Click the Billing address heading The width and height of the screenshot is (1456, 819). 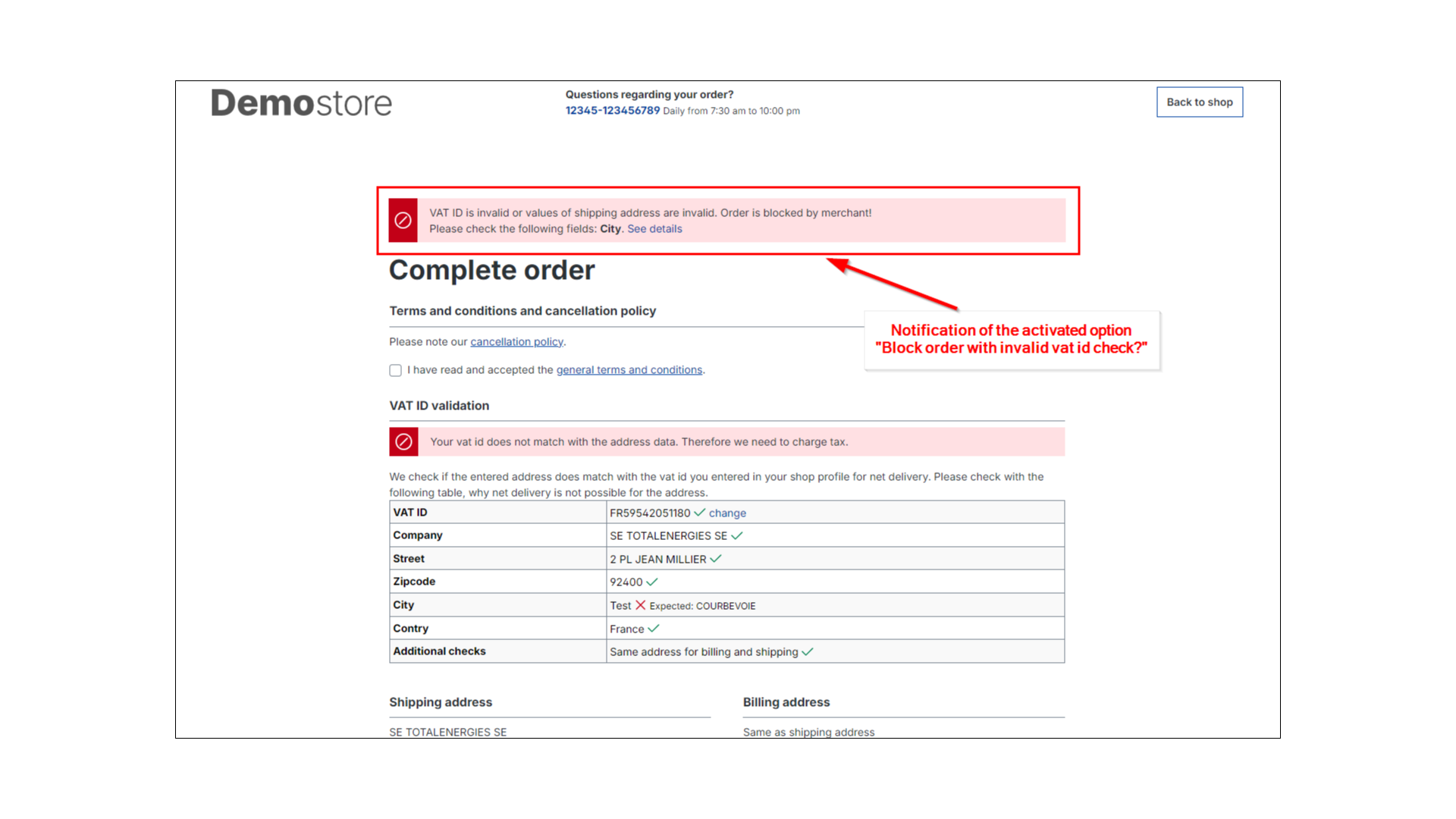coord(786,702)
